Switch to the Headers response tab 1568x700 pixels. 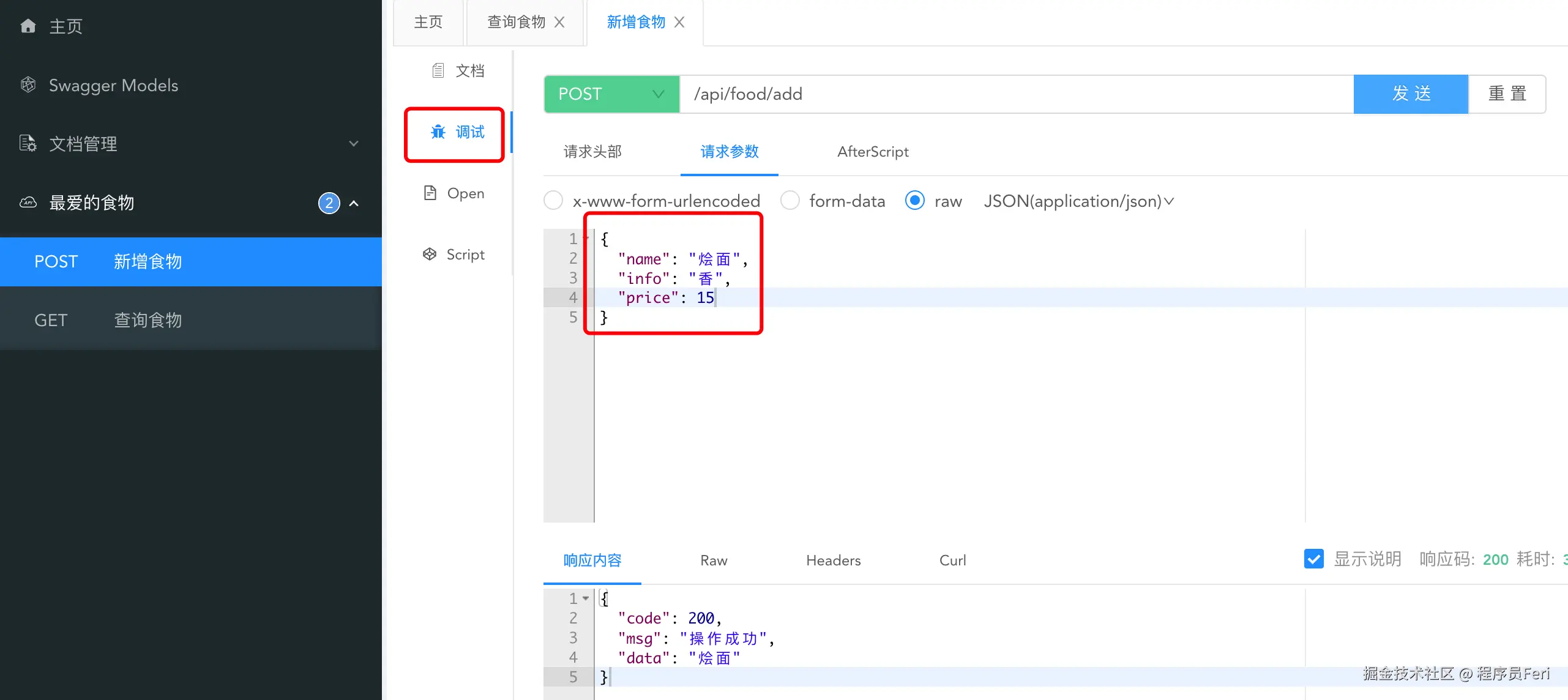833,560
